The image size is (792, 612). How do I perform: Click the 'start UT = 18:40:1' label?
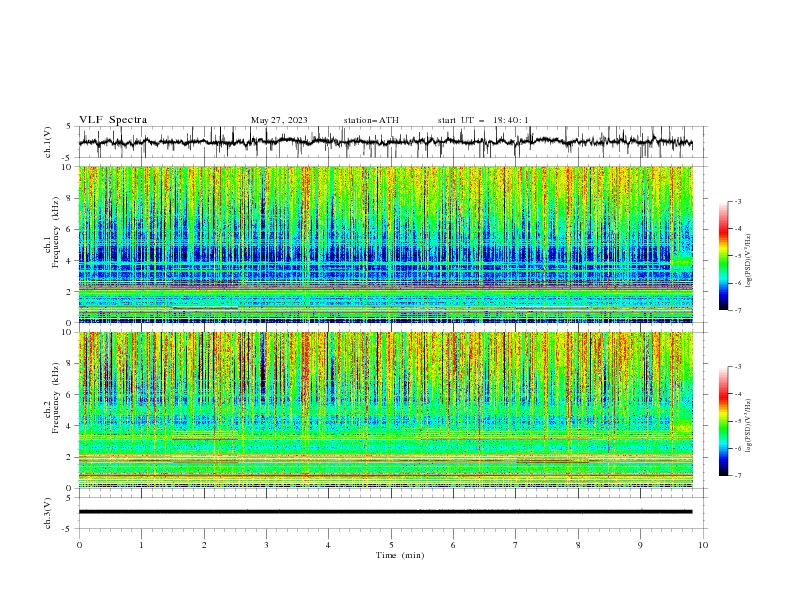(483, 120)
